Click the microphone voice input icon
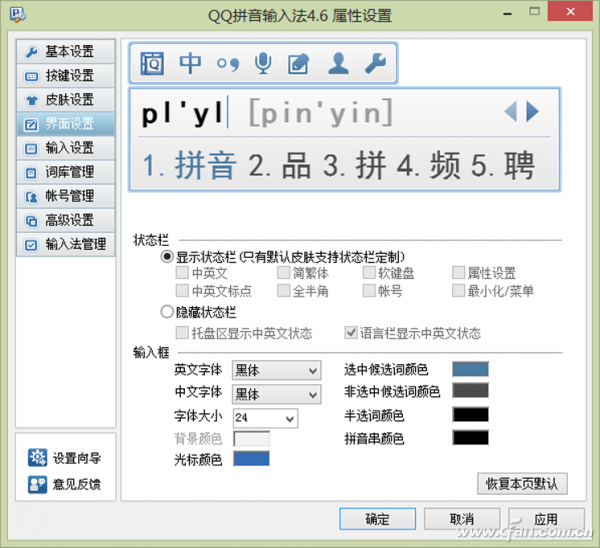The image size is (600, 548). pos(263,63)
